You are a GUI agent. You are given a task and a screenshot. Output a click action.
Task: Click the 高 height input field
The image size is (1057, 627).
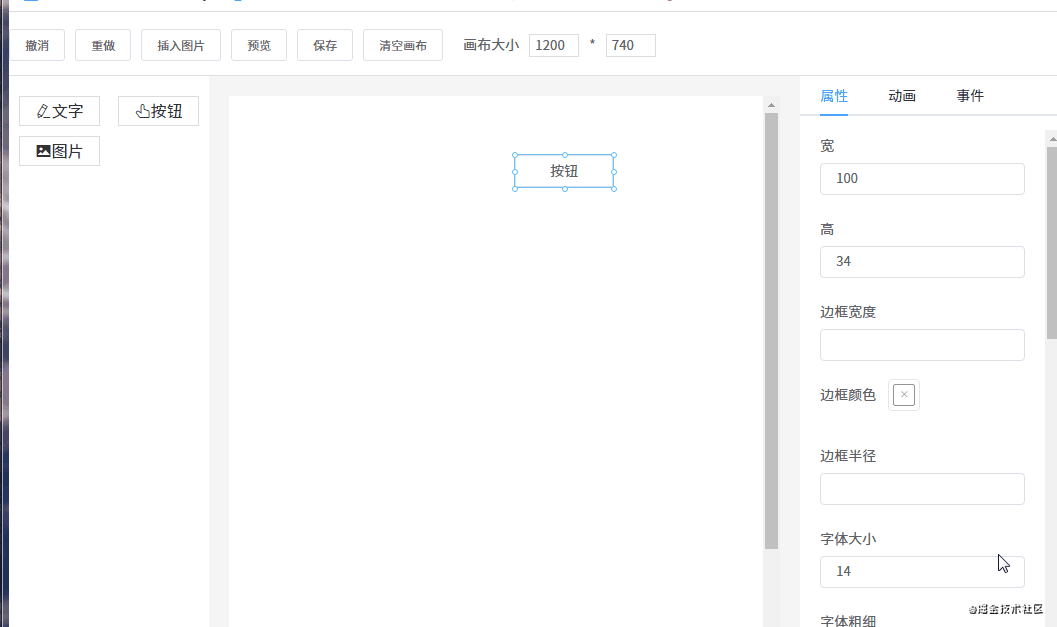coord(922,262)
